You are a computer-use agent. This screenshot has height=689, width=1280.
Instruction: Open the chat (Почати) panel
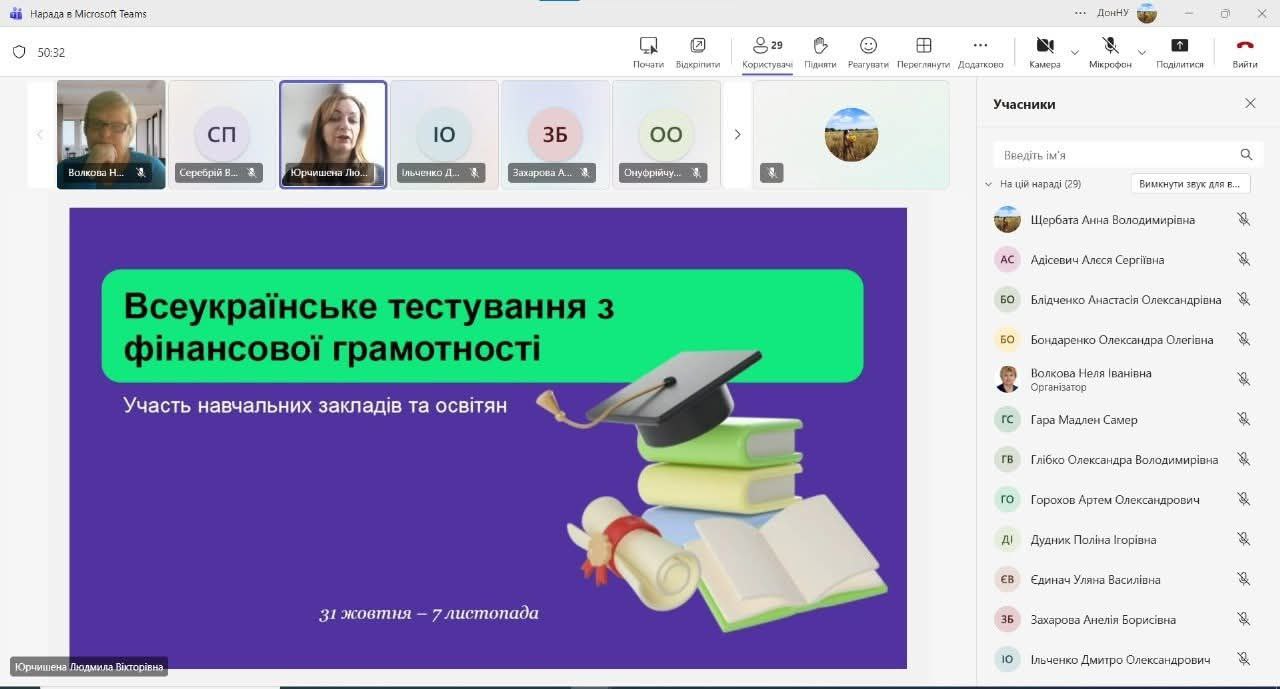tap(648, 47)
